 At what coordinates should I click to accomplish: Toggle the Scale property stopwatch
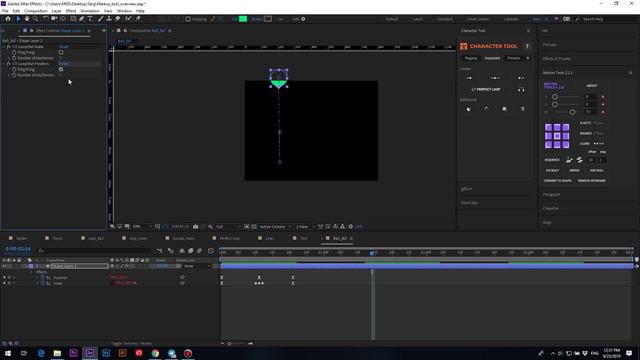(42, 283)
